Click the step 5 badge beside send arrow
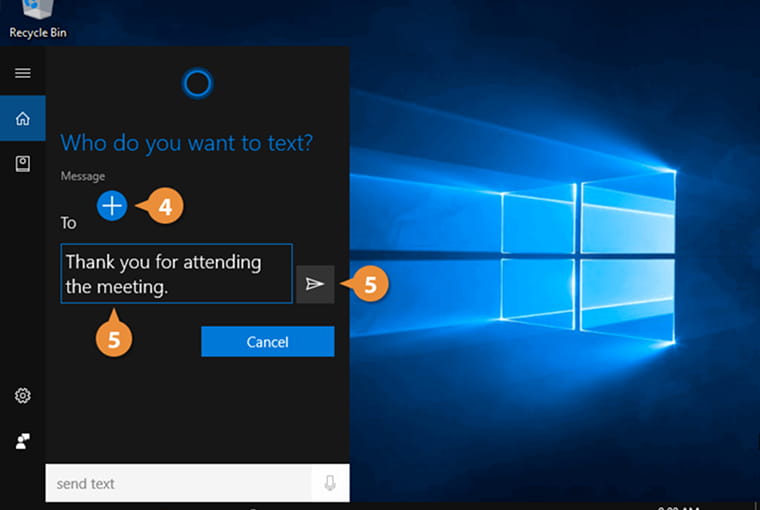The image size is (760, 510). tap(369, 285)
